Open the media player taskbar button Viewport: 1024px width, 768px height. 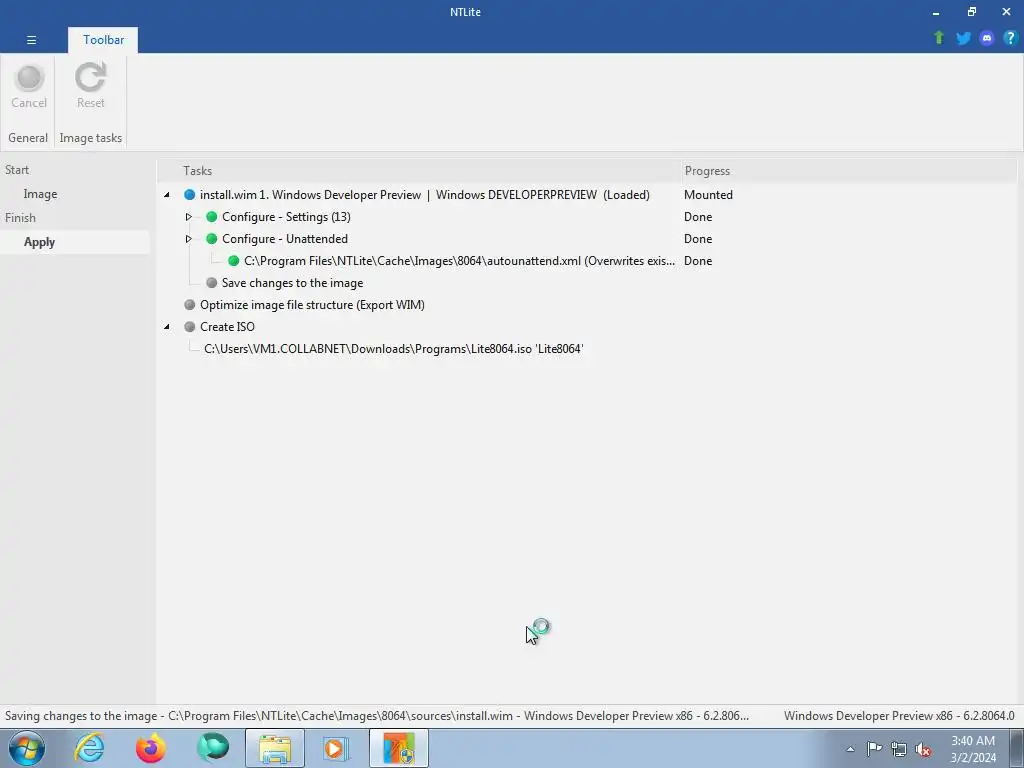pyautogui.click(x=337, y=748)
